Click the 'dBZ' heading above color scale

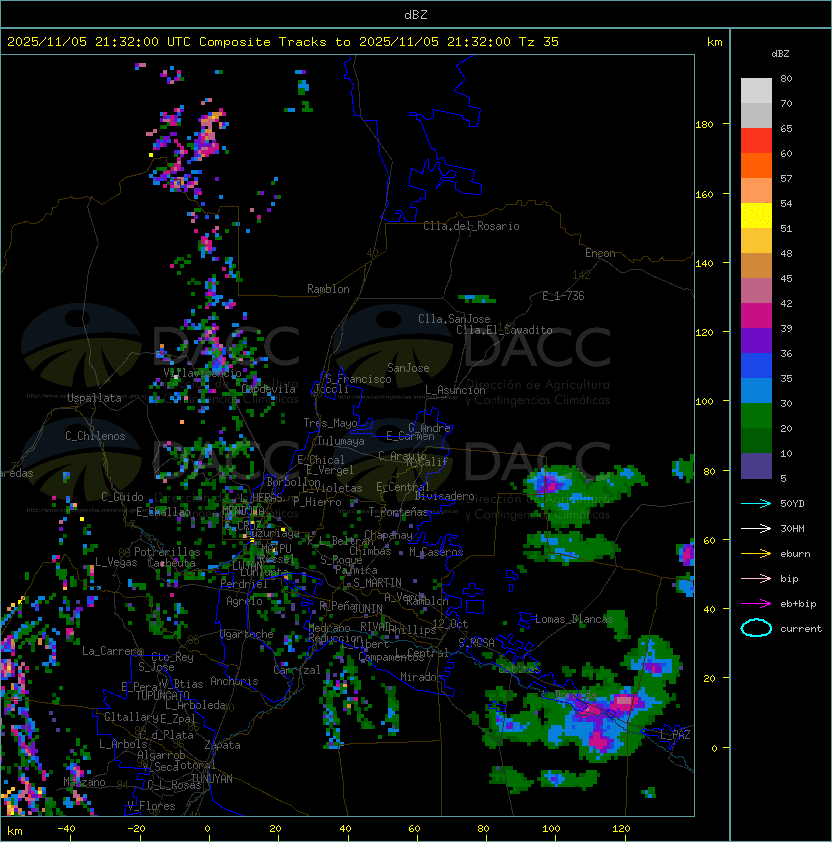click(780, 54)
